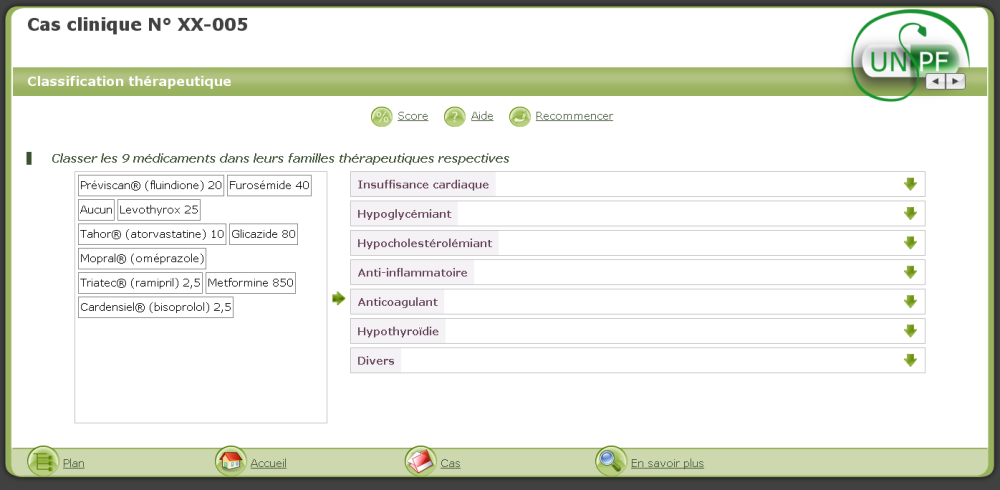Image resolution: width=1000 pixels, height=490 pixels.
Task: Open the Recommencer link
Action: point(574,116)
